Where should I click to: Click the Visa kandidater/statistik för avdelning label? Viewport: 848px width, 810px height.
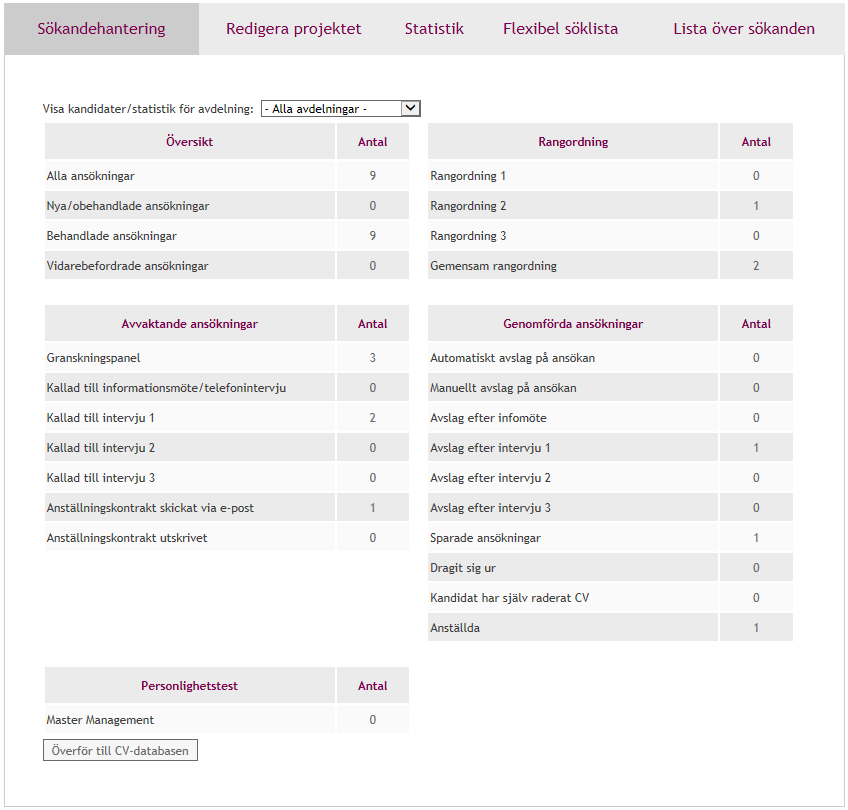(148, 109)
